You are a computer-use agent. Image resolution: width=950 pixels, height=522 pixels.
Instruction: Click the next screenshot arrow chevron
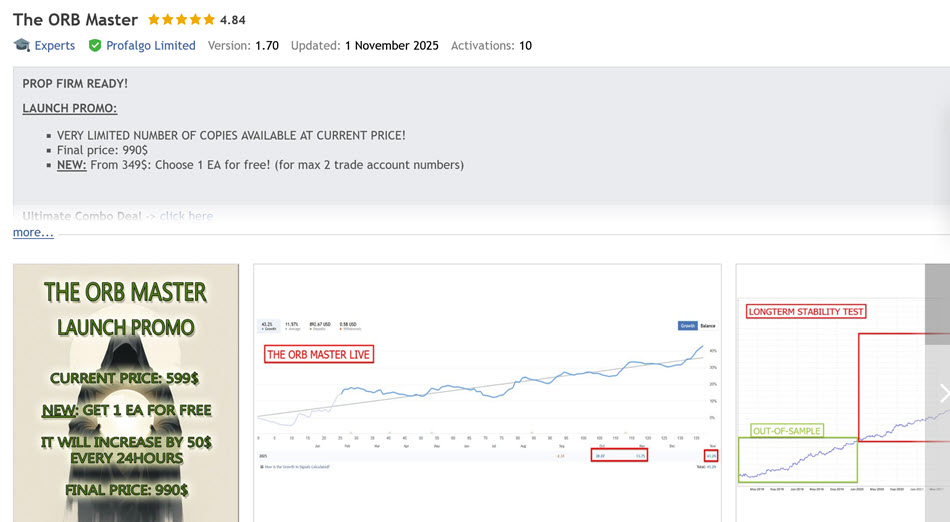[x=942, y=393]
